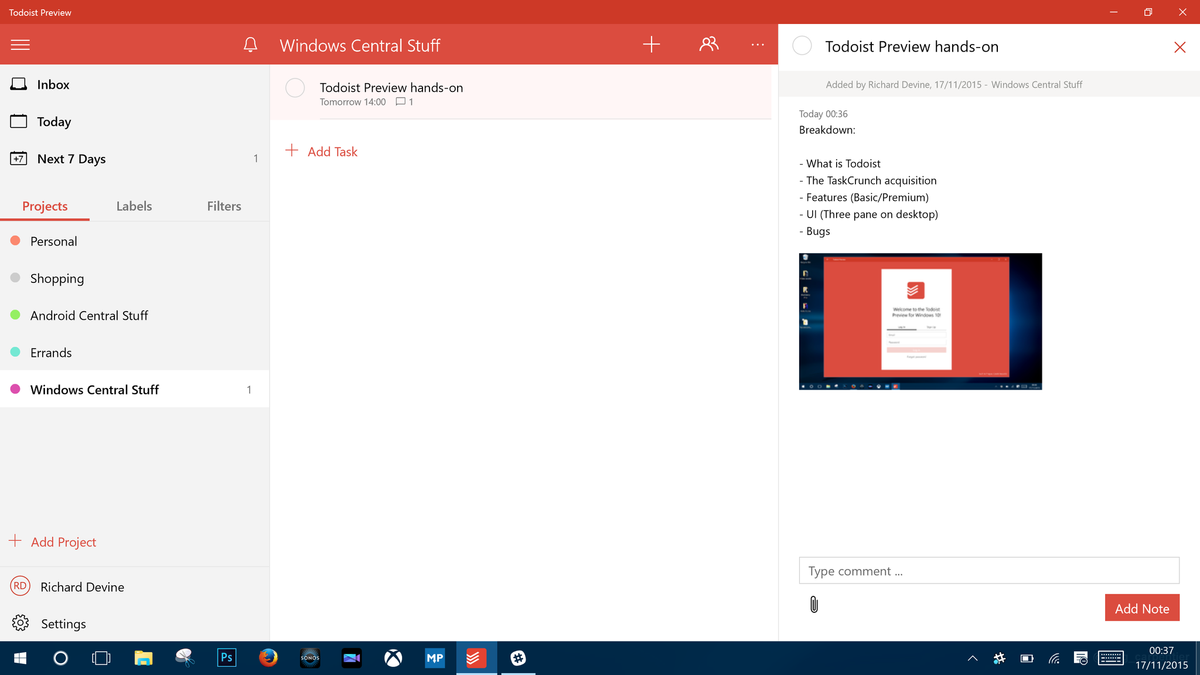Open Task View in taskbar
This screenshot has width=1200, height=675.
coord(101,658)
